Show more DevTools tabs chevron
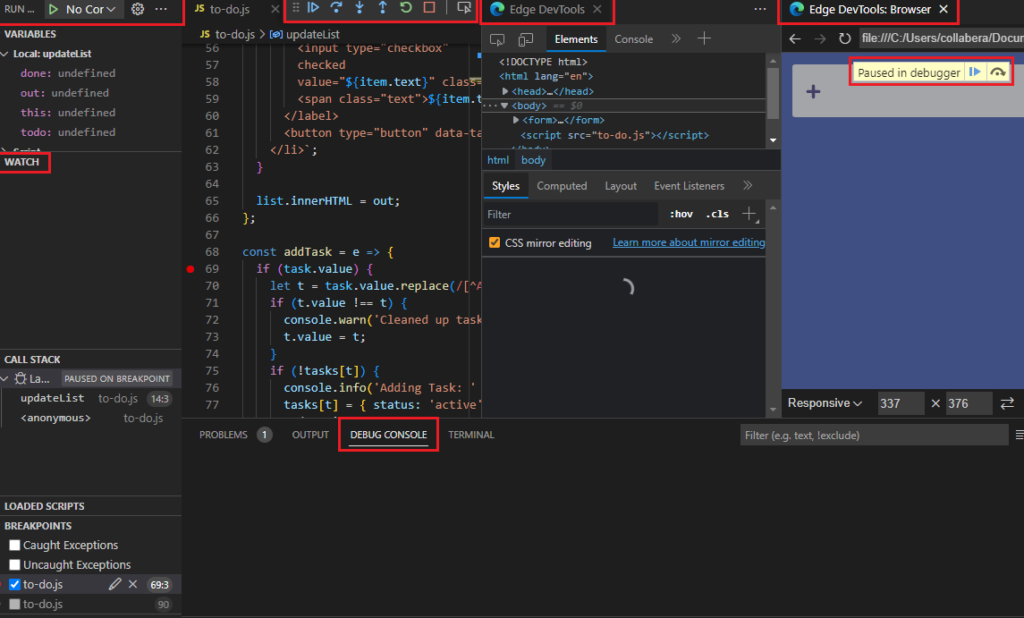This screenshot has height=618, width=1024. (x=676, y=39)
